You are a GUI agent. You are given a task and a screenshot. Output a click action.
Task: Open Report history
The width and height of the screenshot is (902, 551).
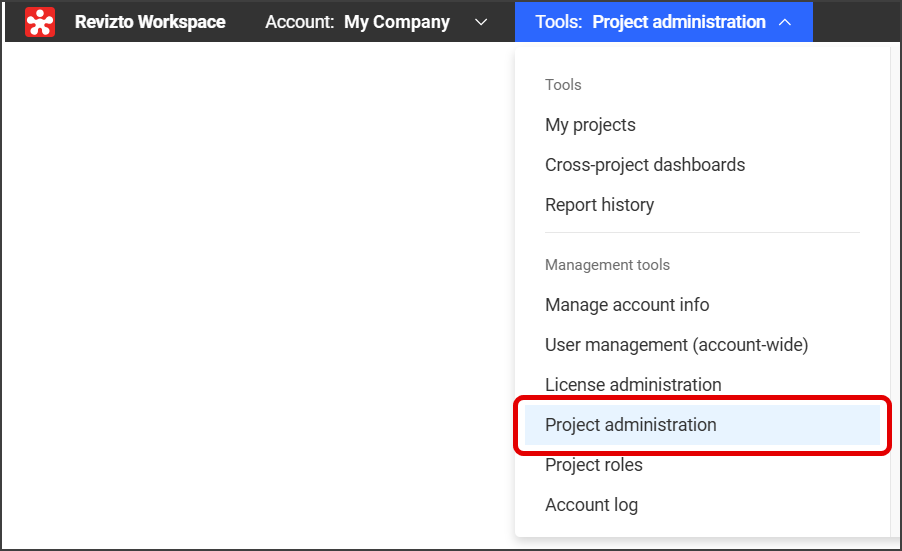[x=599, y=205]
